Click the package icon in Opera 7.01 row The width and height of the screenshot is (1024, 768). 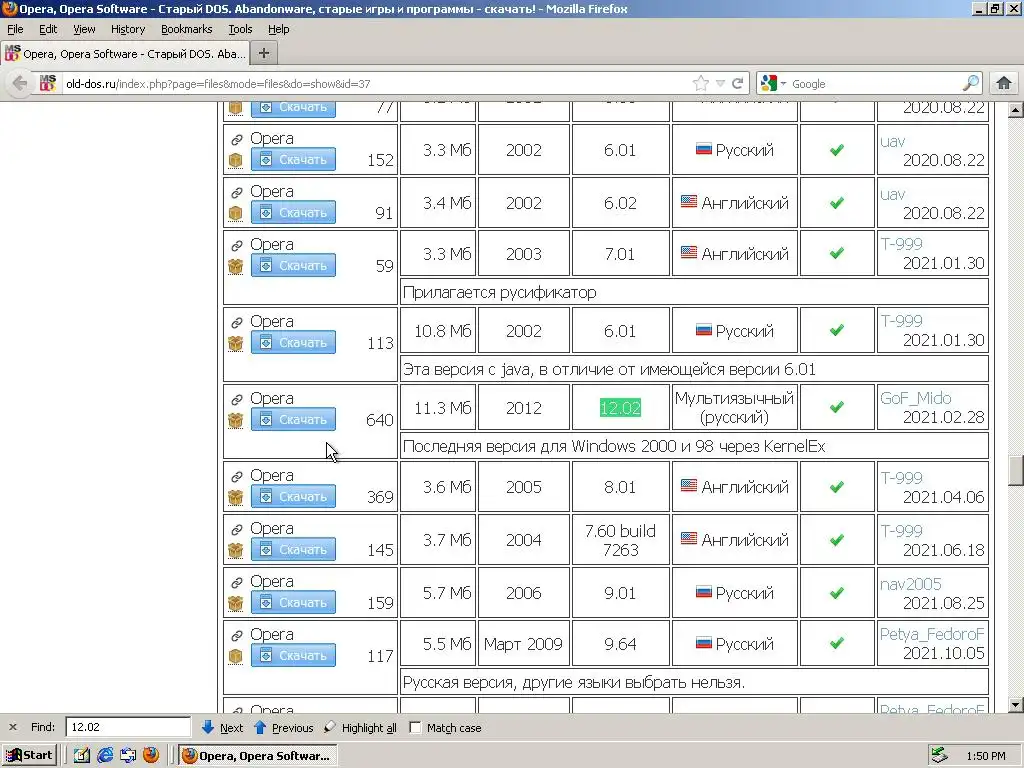(236, 266)
